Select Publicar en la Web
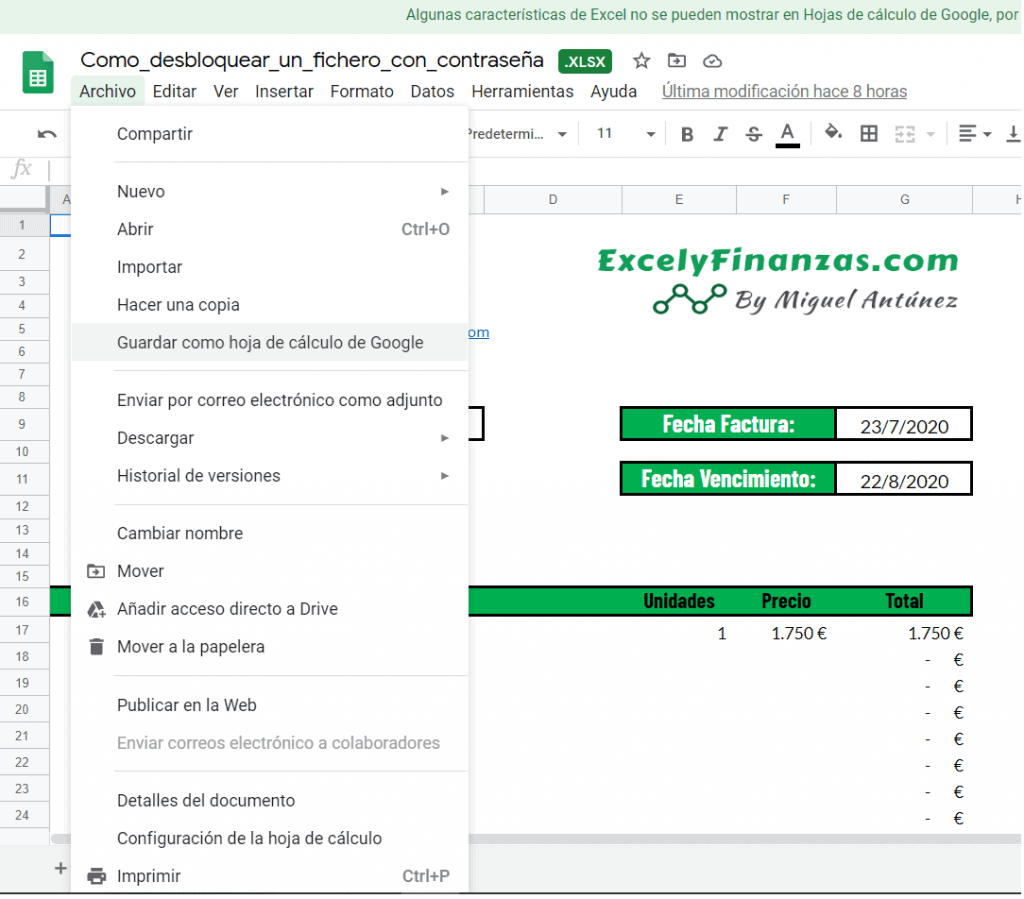 tap(270, 705)
